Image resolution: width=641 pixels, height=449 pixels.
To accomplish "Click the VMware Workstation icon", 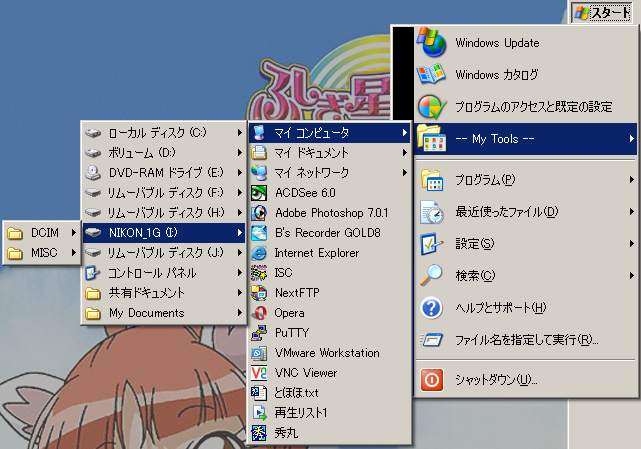I will click(259, 353).
